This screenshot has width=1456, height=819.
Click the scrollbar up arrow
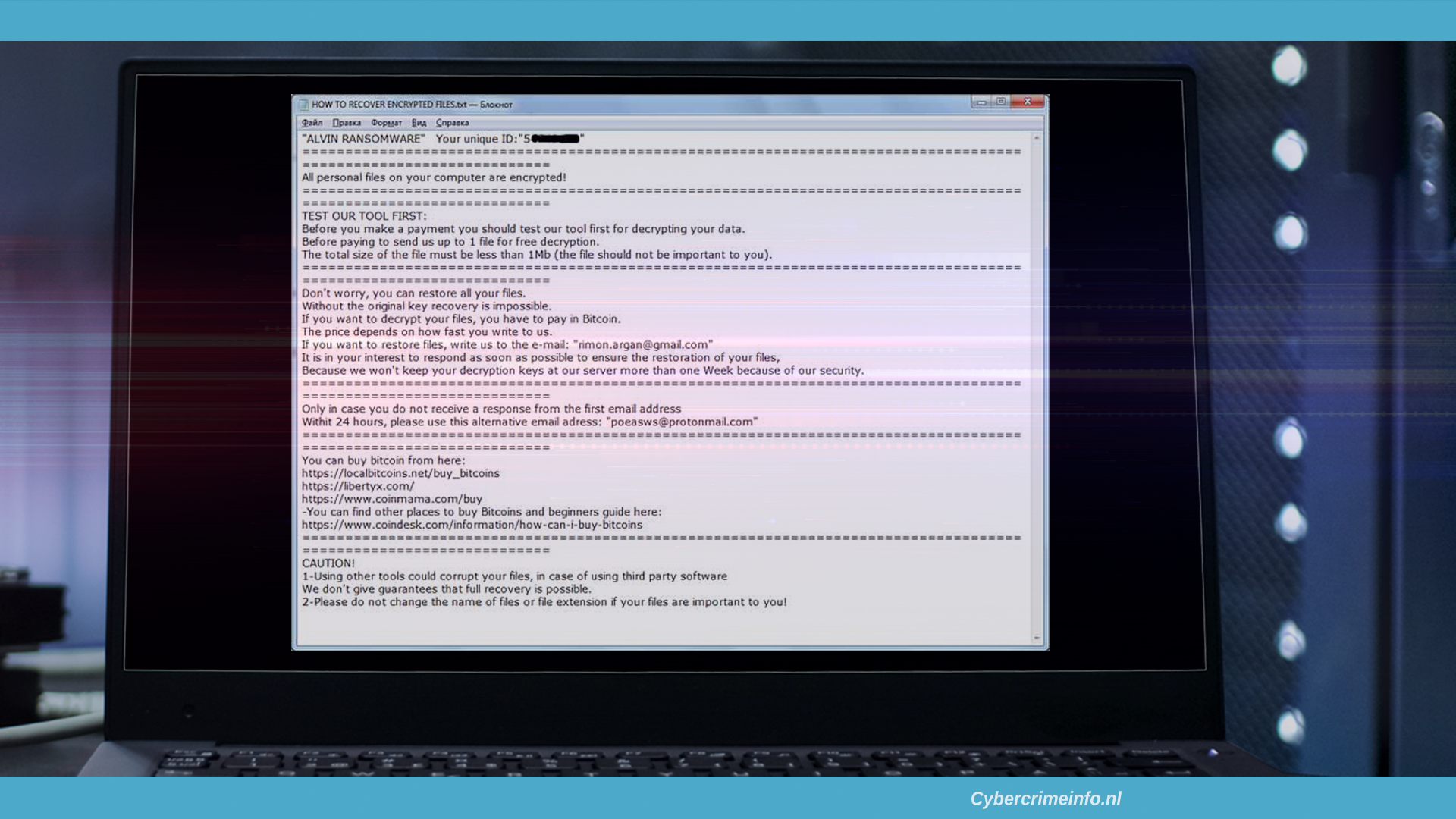coord(1037,138)
